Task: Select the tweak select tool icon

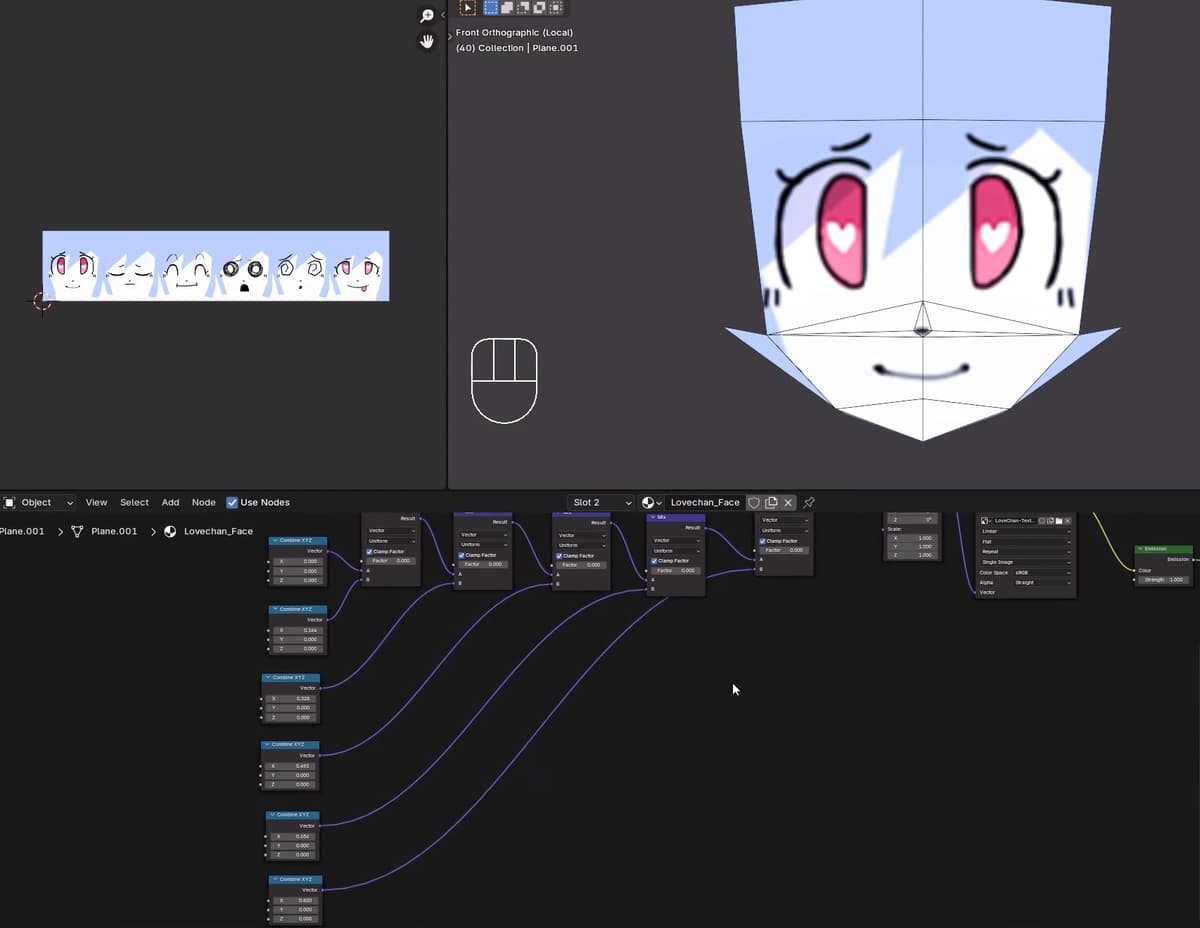Action: 467,8
